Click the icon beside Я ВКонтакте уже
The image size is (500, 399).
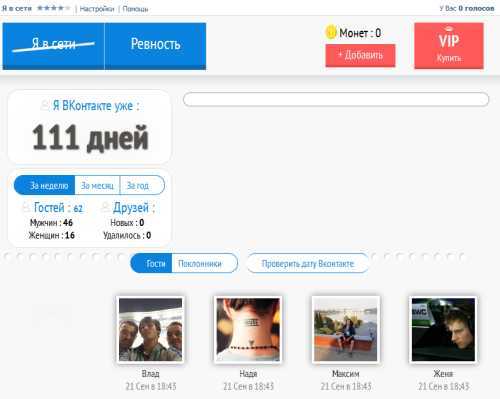click(x=45, y=106)
